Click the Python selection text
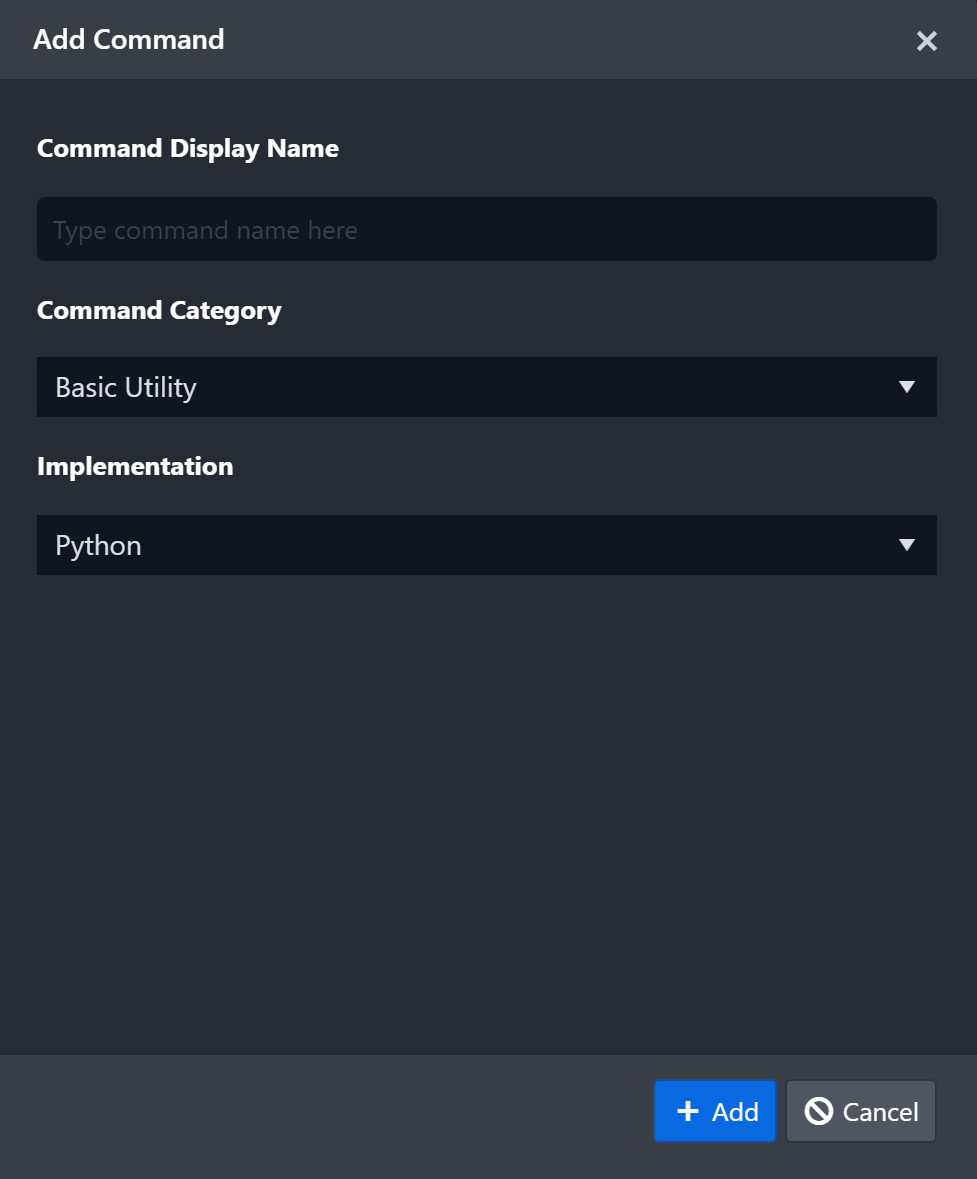977x1179 pixels. click(x=98, y=546)
